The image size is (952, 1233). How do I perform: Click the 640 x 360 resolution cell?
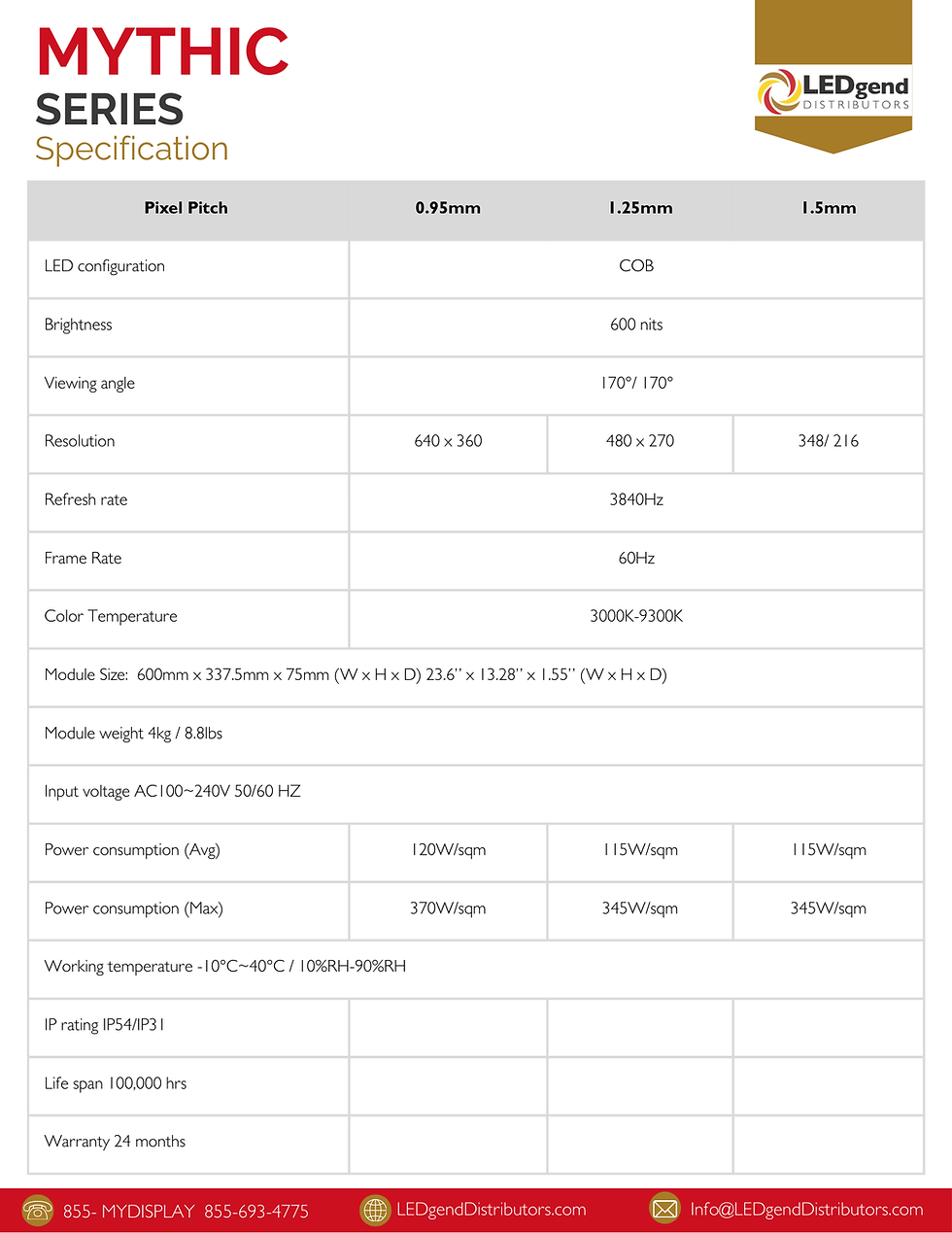pyautogui.click(x=448, y=441)
